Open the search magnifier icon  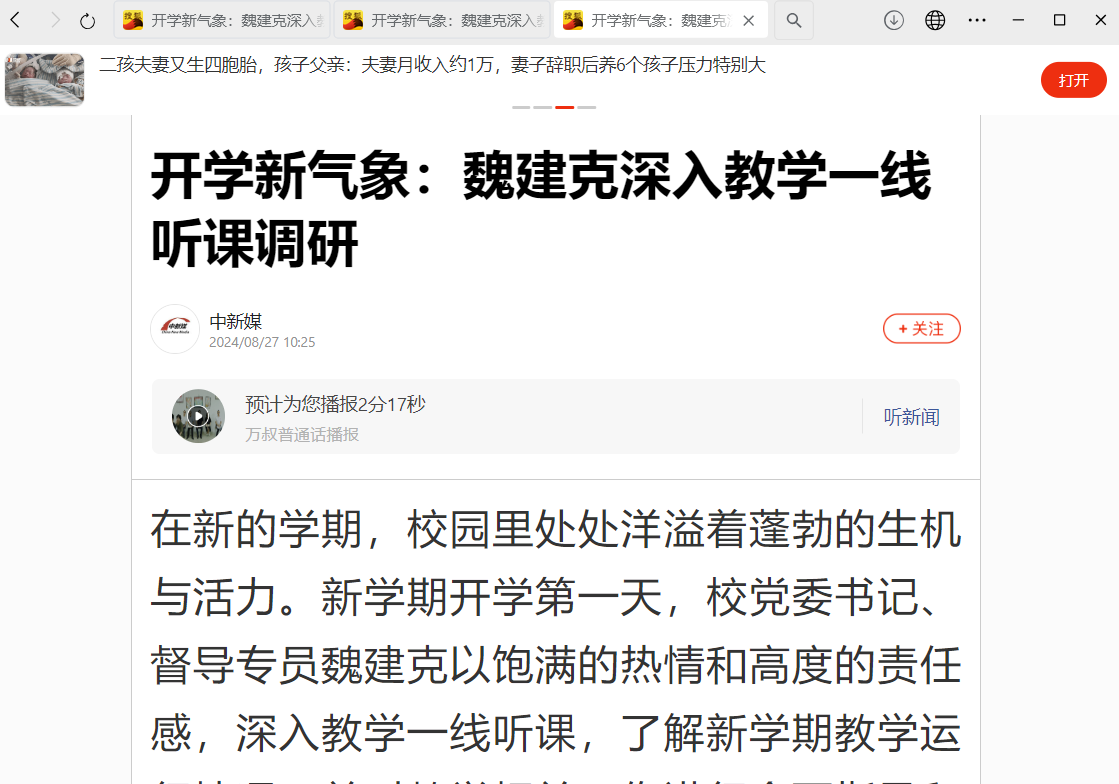(794, 21)
